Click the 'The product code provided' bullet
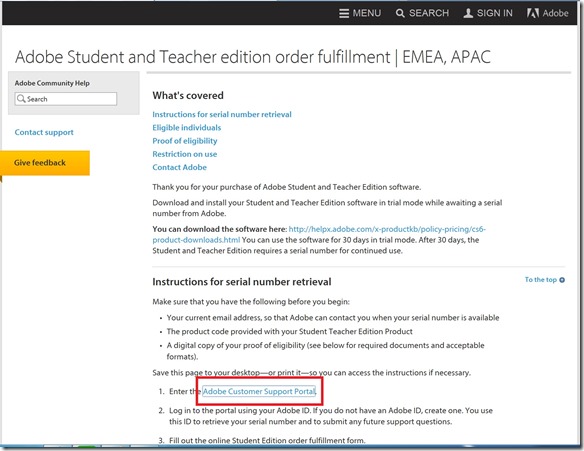Screen dimensions: 584x451 pos(289,331)
